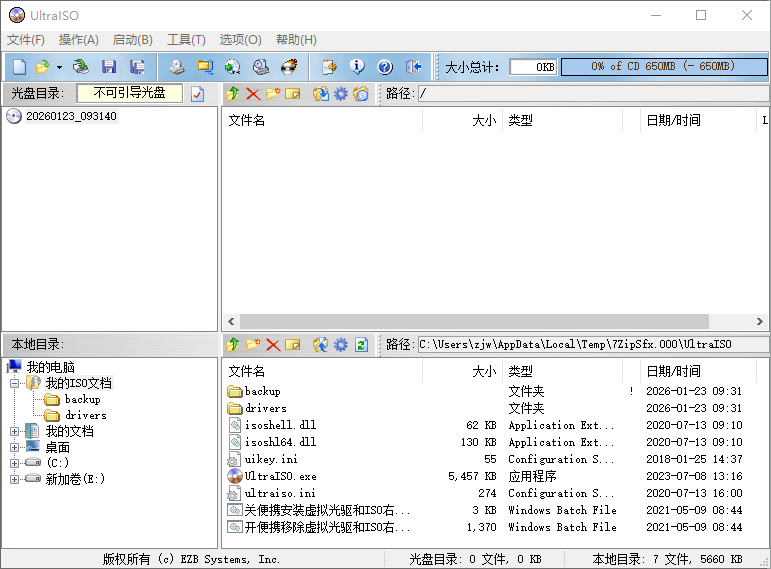
Task: Select the backup folder in local tree
Action: [x=82, y=399]
